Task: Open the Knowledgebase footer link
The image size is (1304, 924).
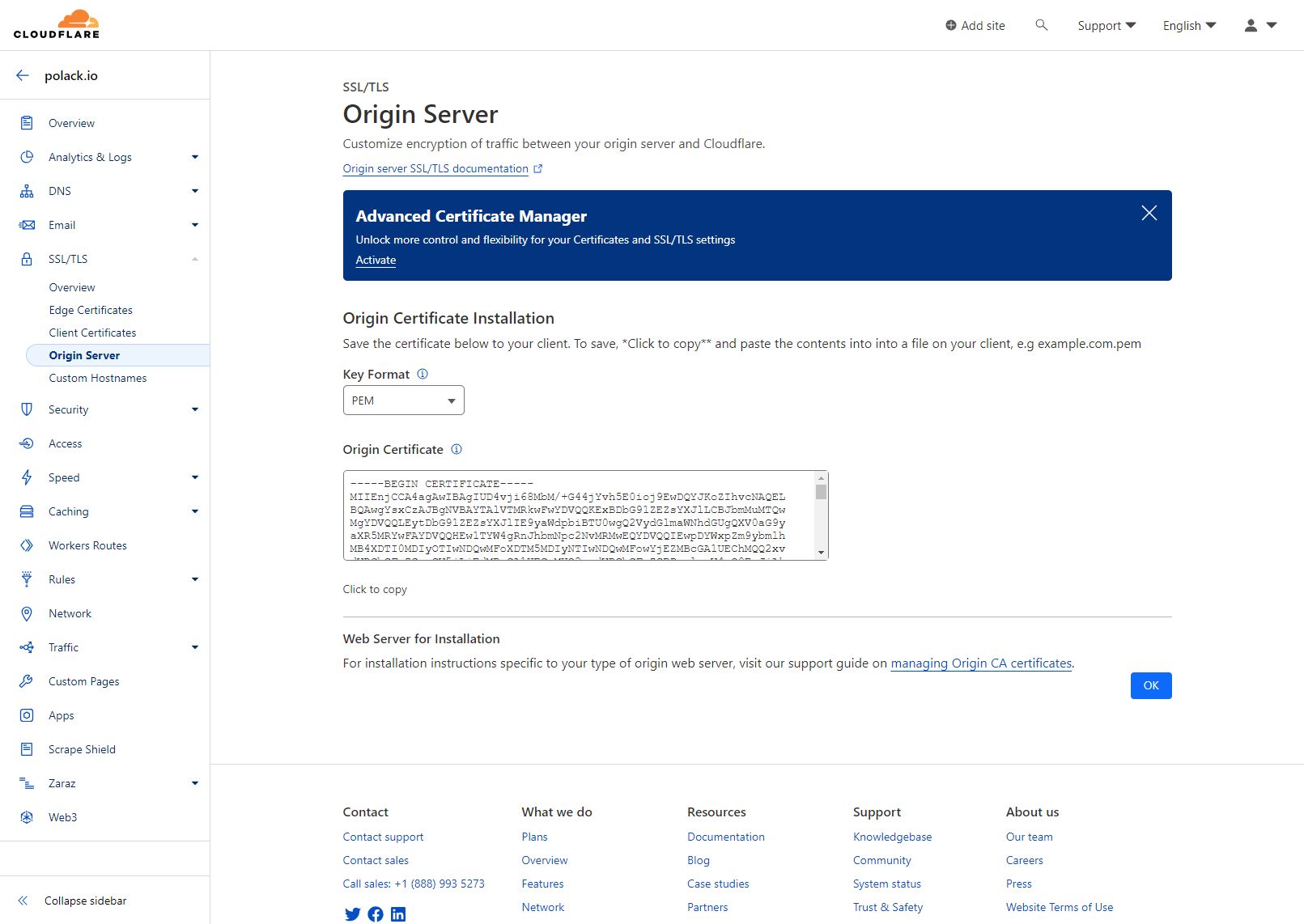Action: [892, 837]
